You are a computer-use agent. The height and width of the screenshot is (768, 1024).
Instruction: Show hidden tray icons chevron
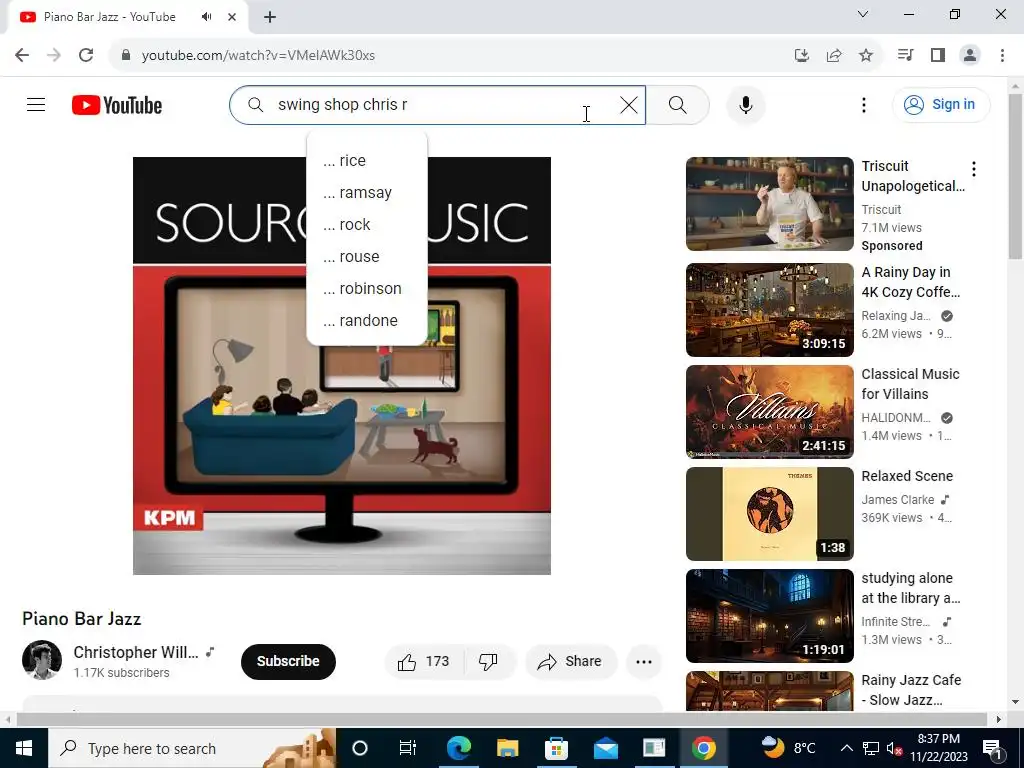click(846, 748)
